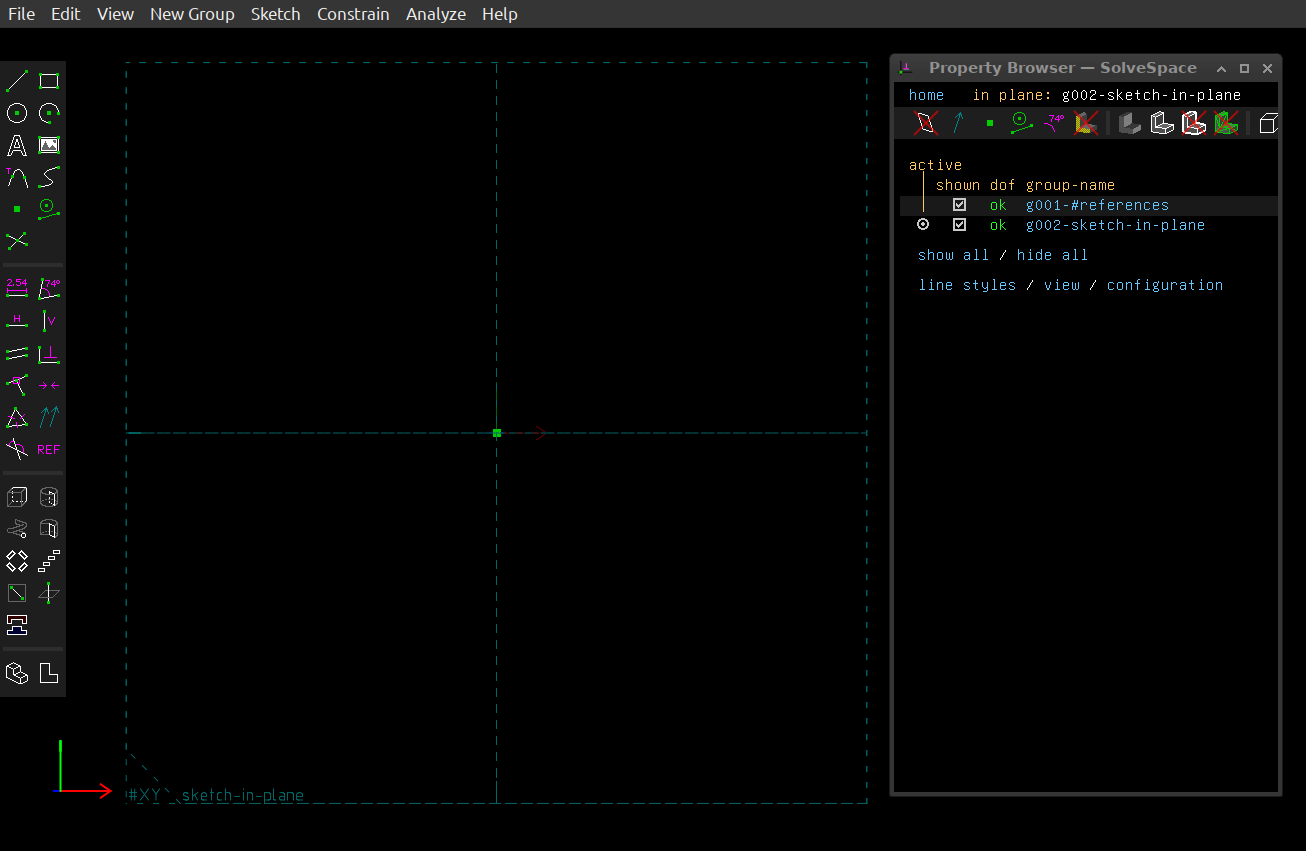Open the Constrain menu
The height and width of the screenshot is (851, 1306).
click(353, 14)
